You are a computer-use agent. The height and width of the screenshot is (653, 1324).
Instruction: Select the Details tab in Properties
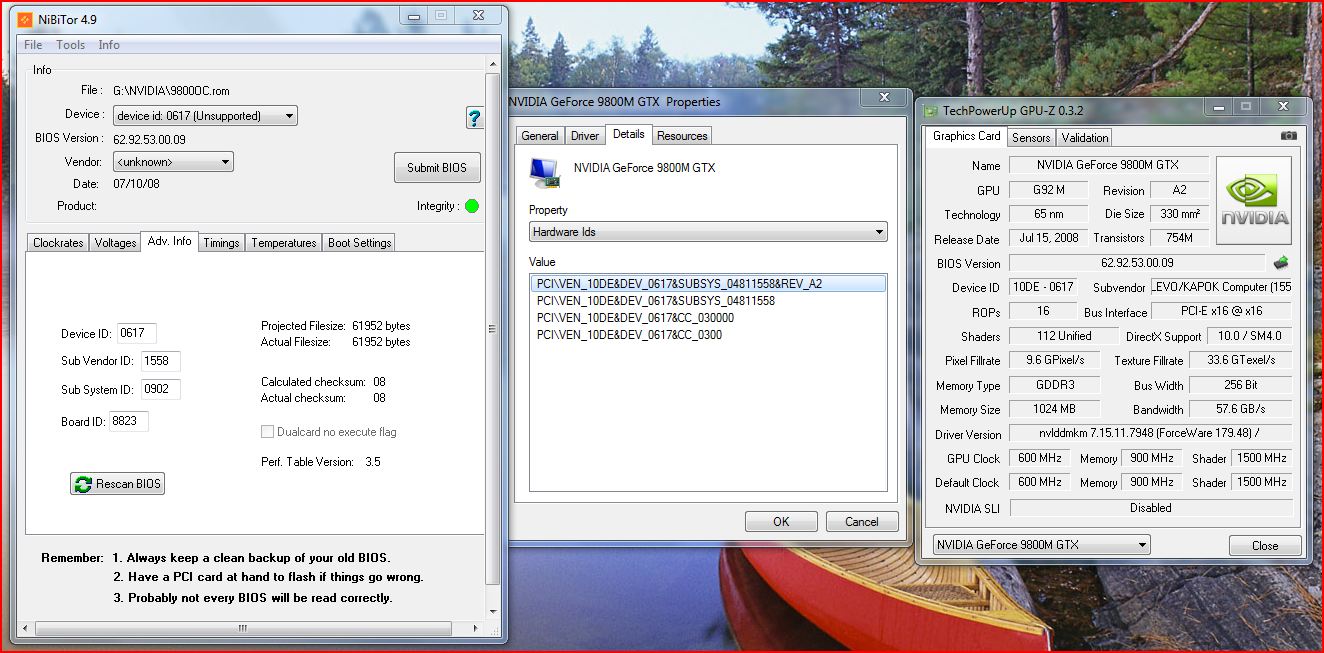(x=629, y=134)
